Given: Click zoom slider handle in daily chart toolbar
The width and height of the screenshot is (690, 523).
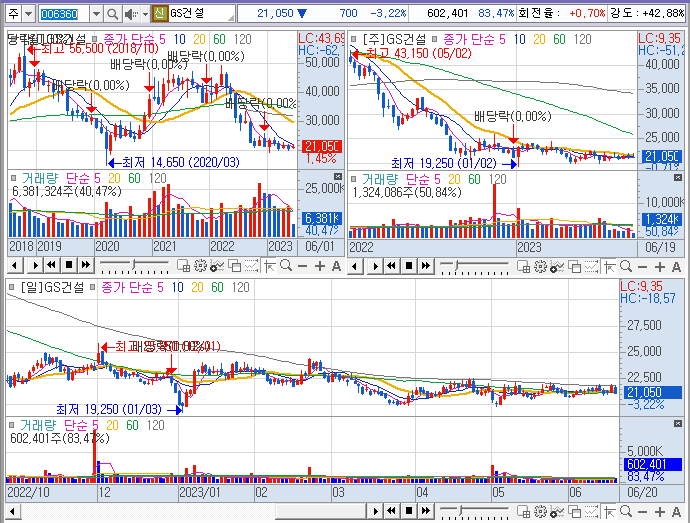Looking at the screenshot, I should (460, 511).
